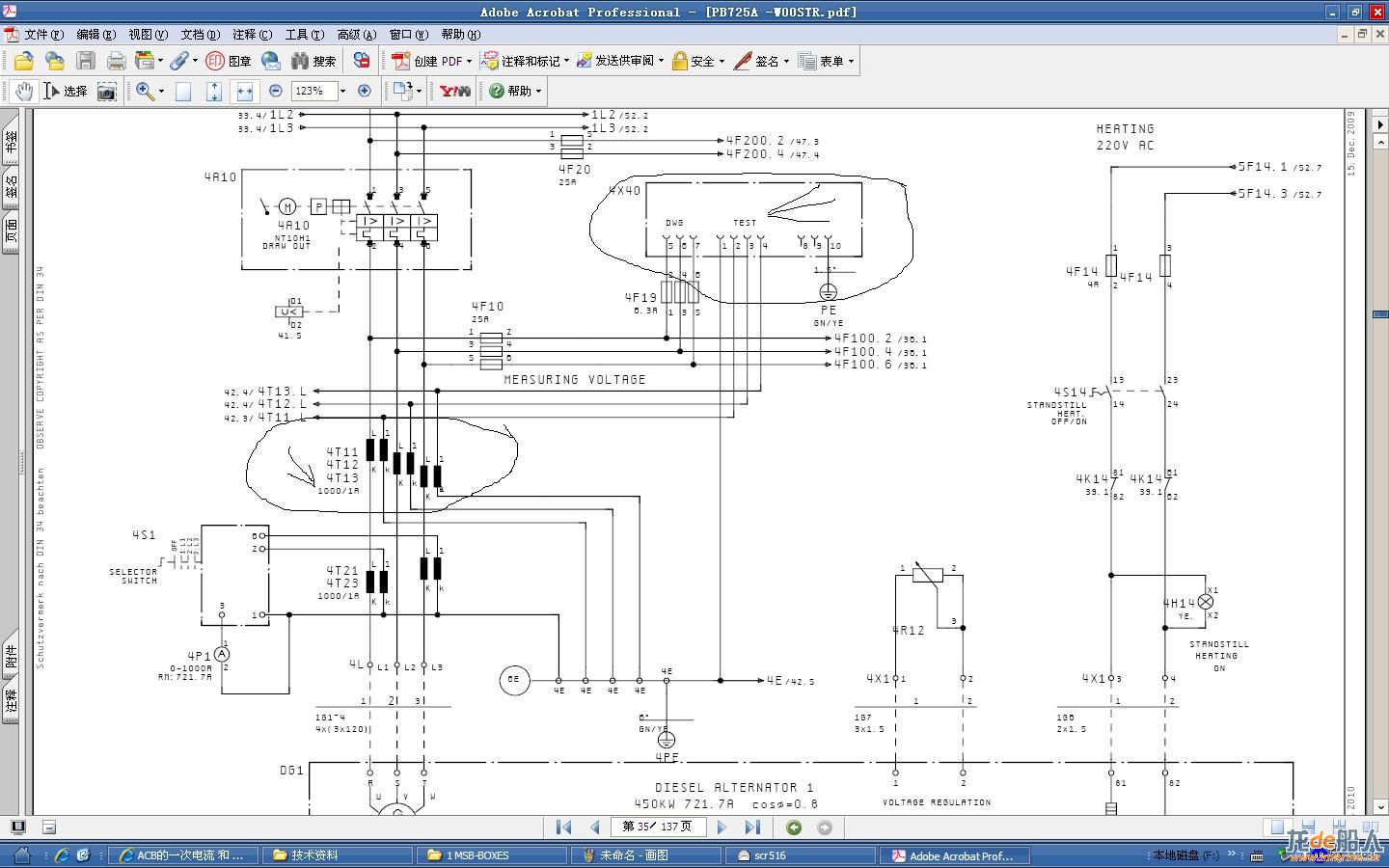Click the Email globe-envelope icon
This screenshot has height=868, width=1389.
(271, 61)
